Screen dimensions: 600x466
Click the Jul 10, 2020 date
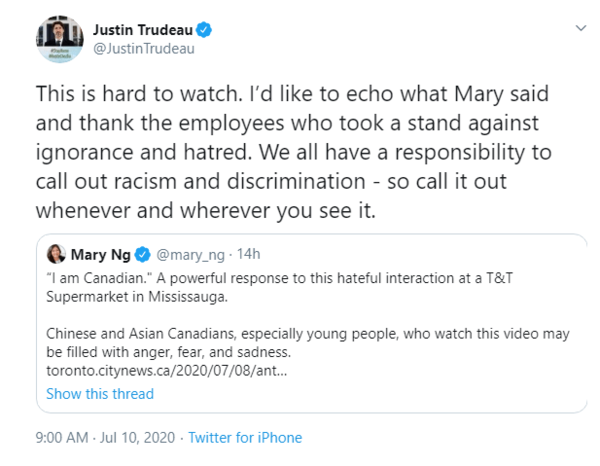pyautogui.click(x=138, y=438)
